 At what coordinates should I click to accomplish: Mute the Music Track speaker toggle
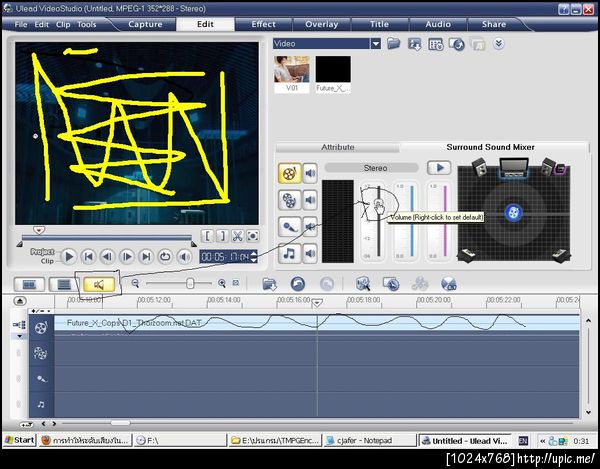coord(310,253)
